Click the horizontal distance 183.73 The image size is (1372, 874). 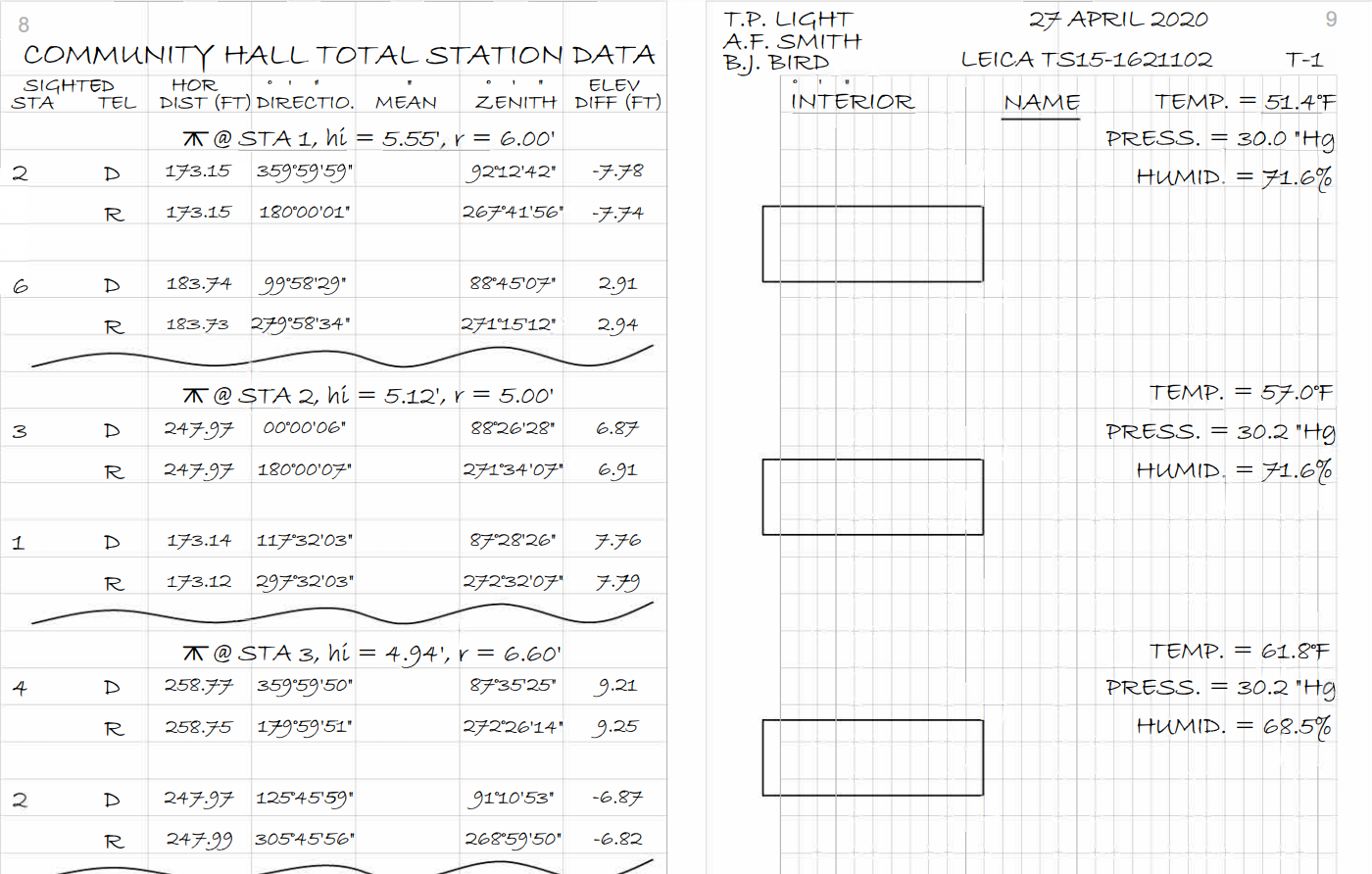tap(197, 324)
